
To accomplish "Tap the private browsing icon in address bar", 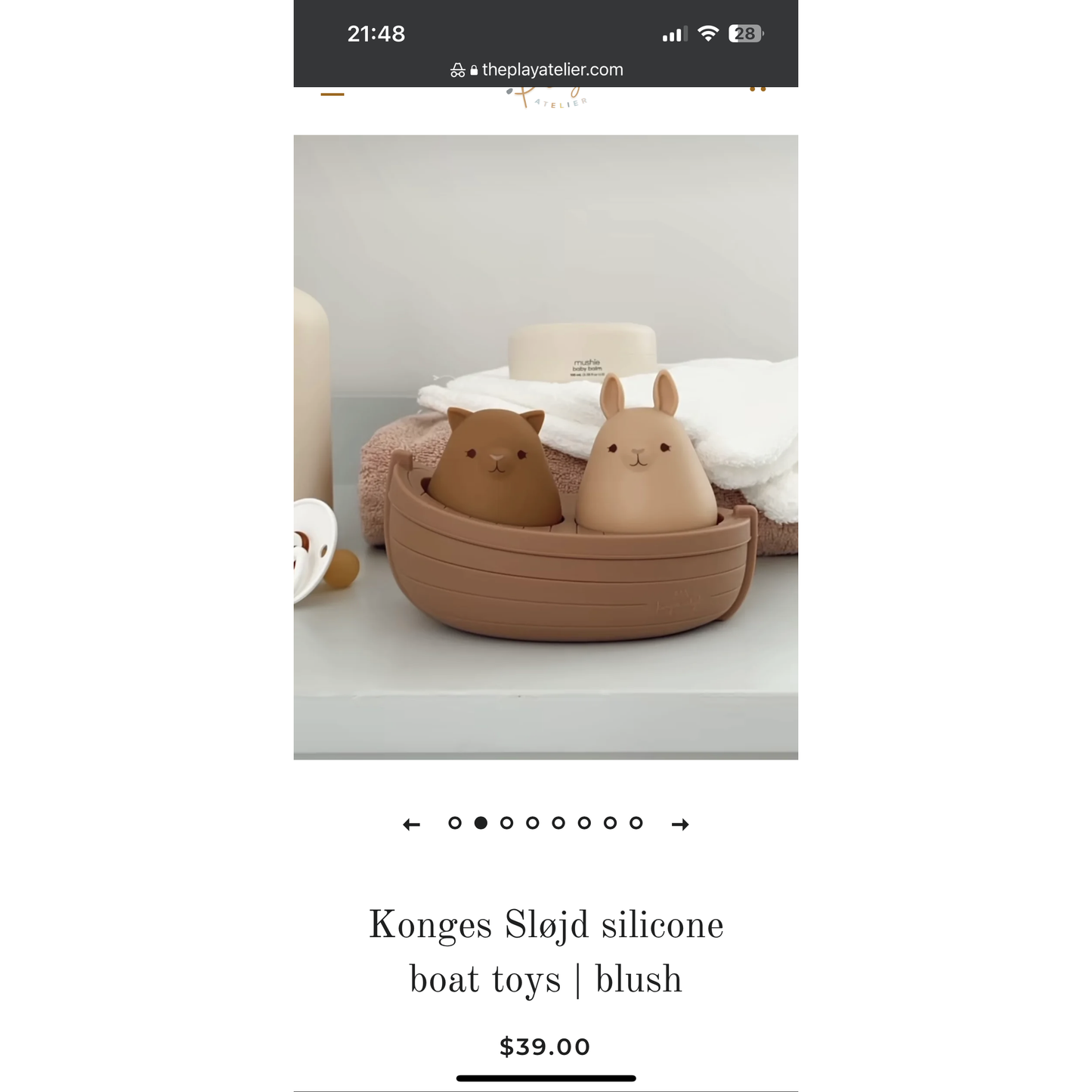I will 458,70.
